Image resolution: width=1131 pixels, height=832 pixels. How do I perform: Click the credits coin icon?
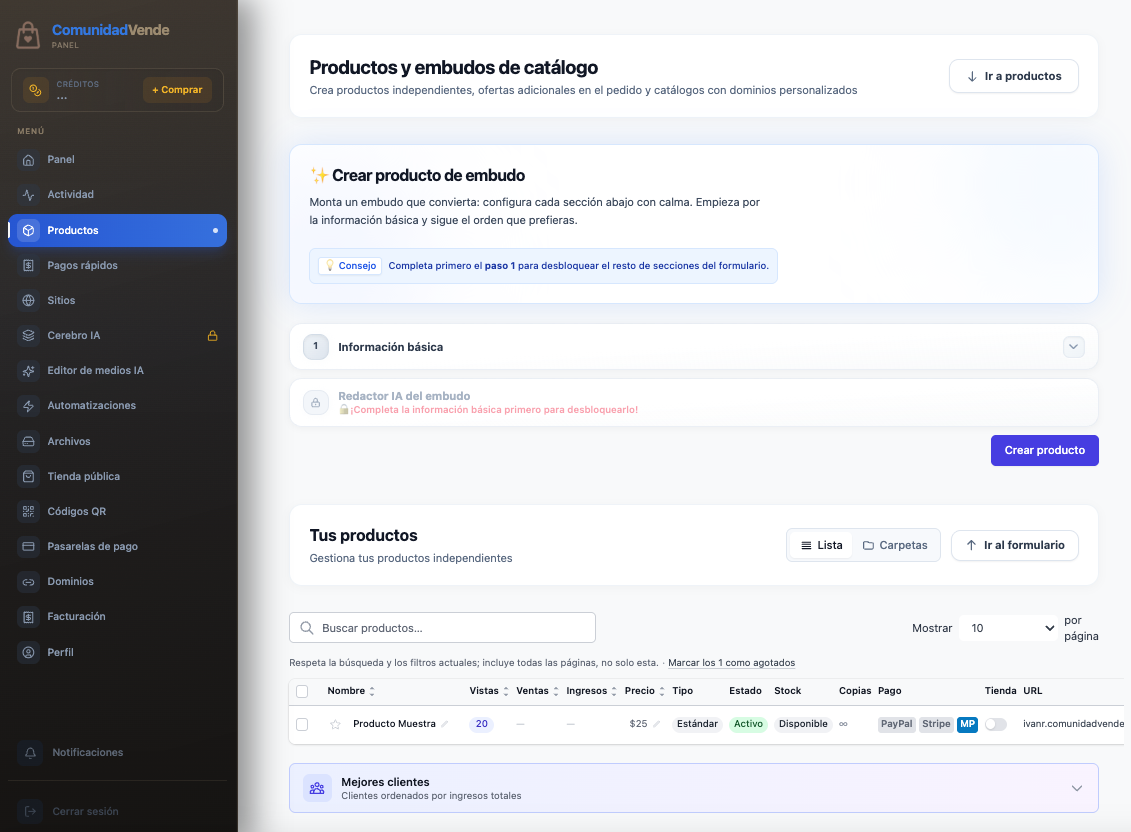(35, 89)
